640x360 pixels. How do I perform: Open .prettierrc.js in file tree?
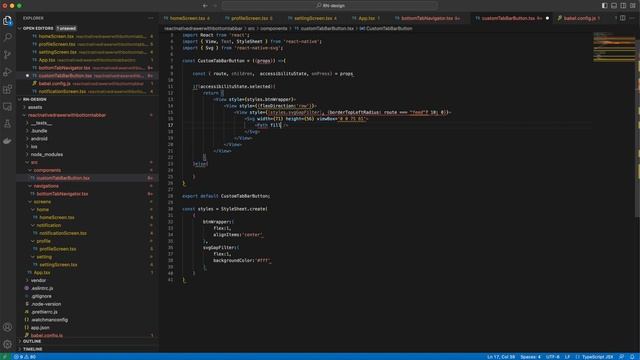[x=44, y=312]
